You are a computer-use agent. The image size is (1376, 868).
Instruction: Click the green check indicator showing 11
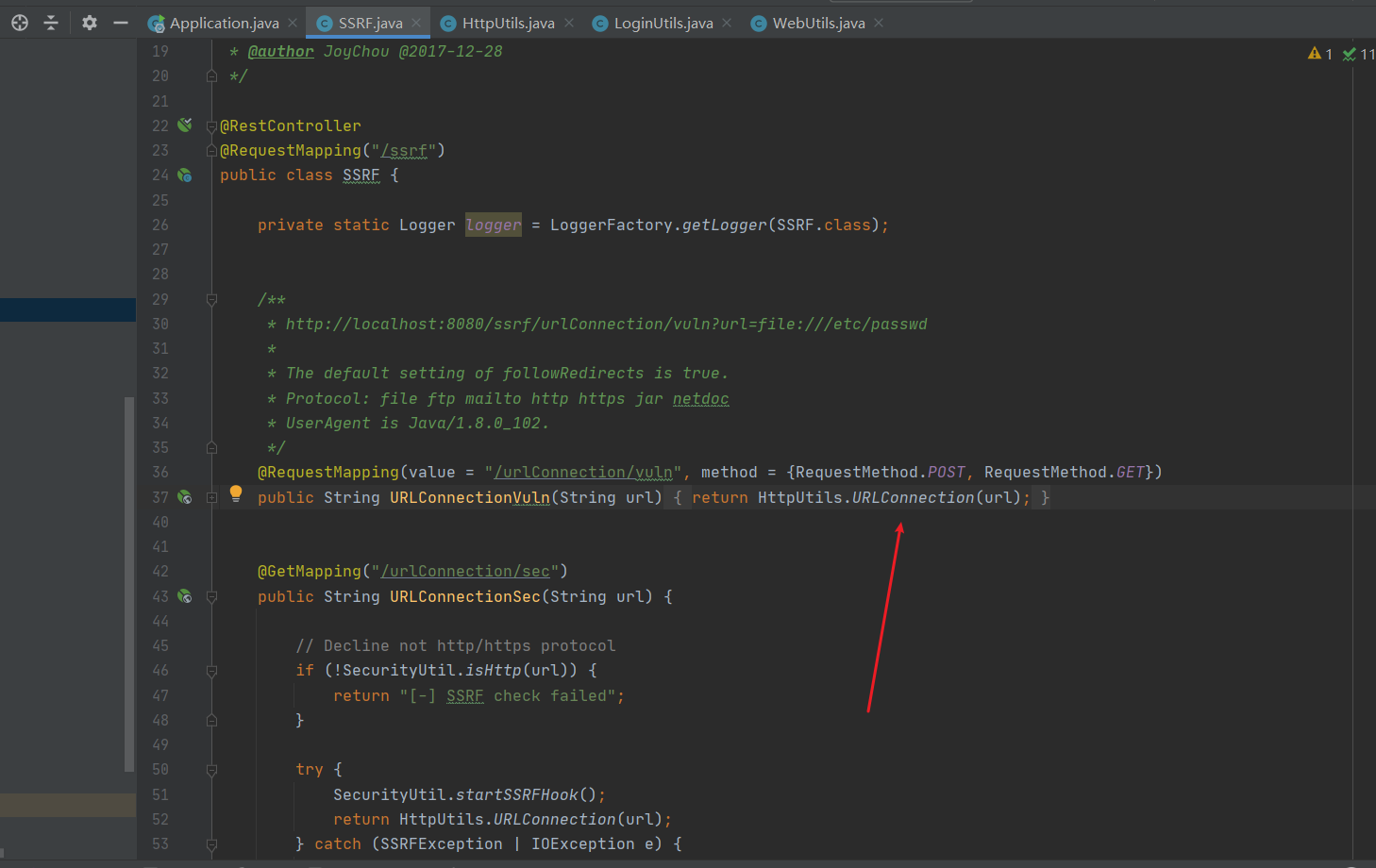click(x=1359, y=54)
